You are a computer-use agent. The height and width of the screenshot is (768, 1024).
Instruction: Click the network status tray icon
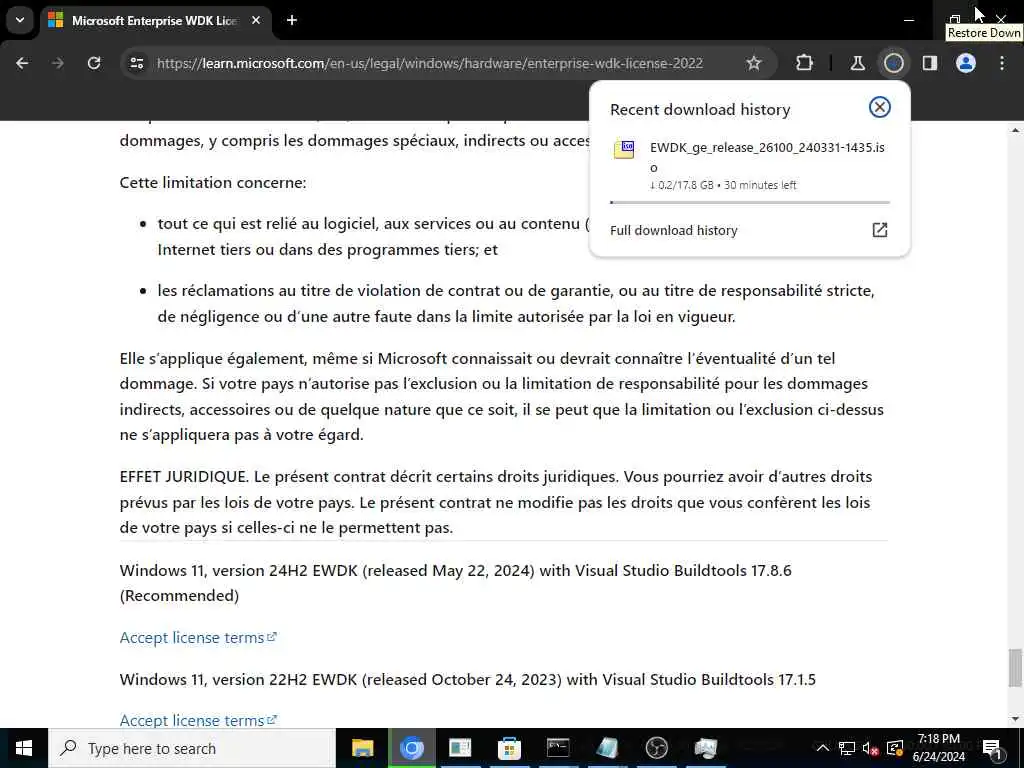tap(846, 748)
